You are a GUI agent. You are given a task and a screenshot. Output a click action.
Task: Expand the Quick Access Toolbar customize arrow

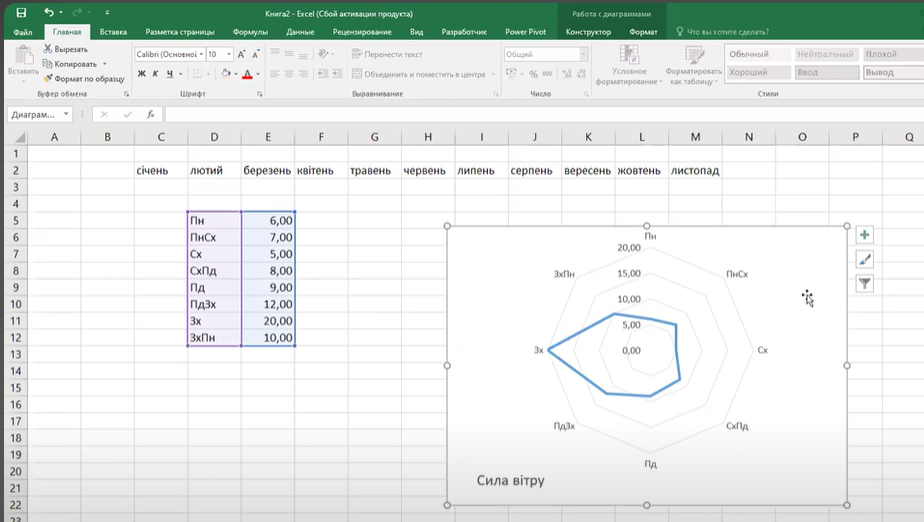[107, 12]
